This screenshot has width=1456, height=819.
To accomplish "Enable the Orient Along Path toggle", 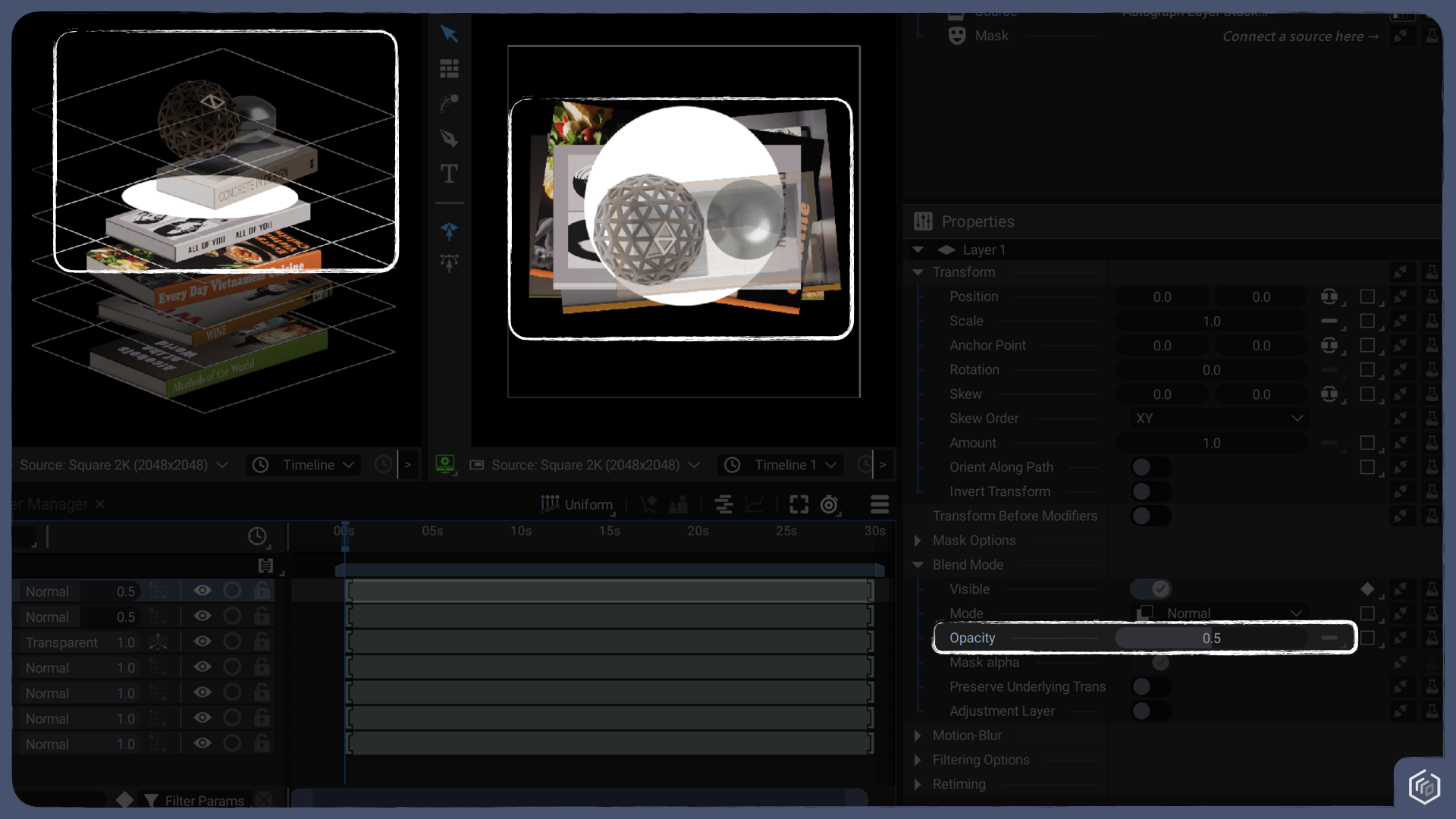I will coord(1150,467).
